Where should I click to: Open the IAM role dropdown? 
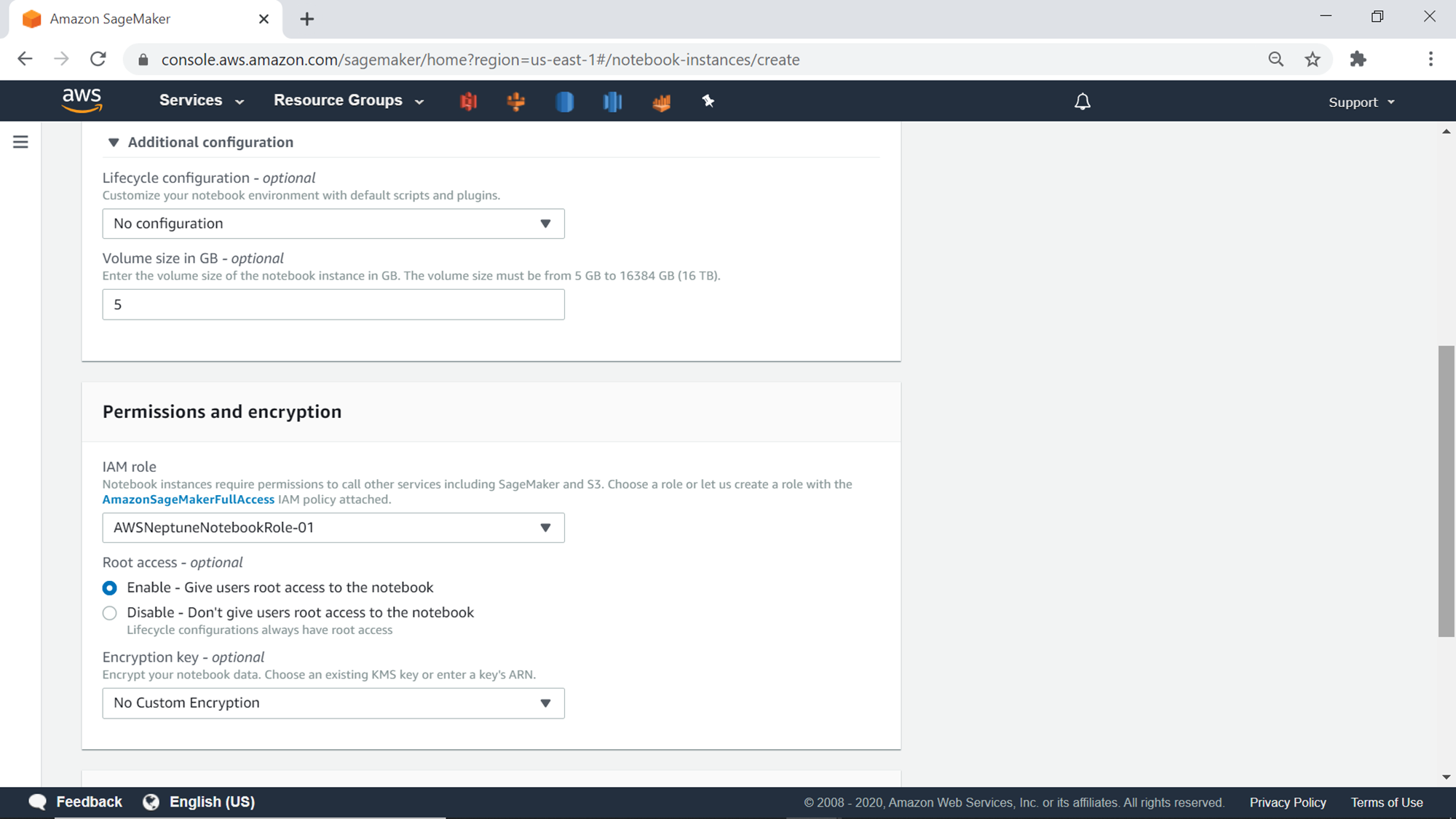click(333, 528)
